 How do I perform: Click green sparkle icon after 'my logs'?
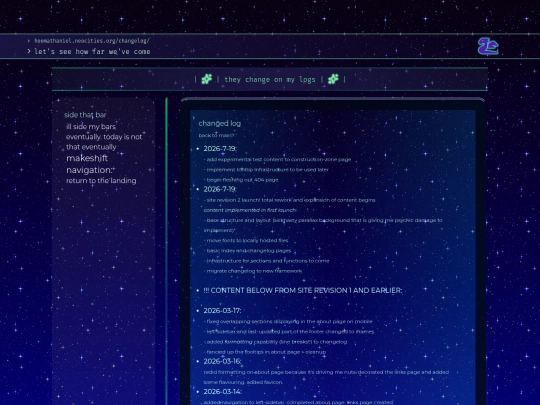[333, 79]
